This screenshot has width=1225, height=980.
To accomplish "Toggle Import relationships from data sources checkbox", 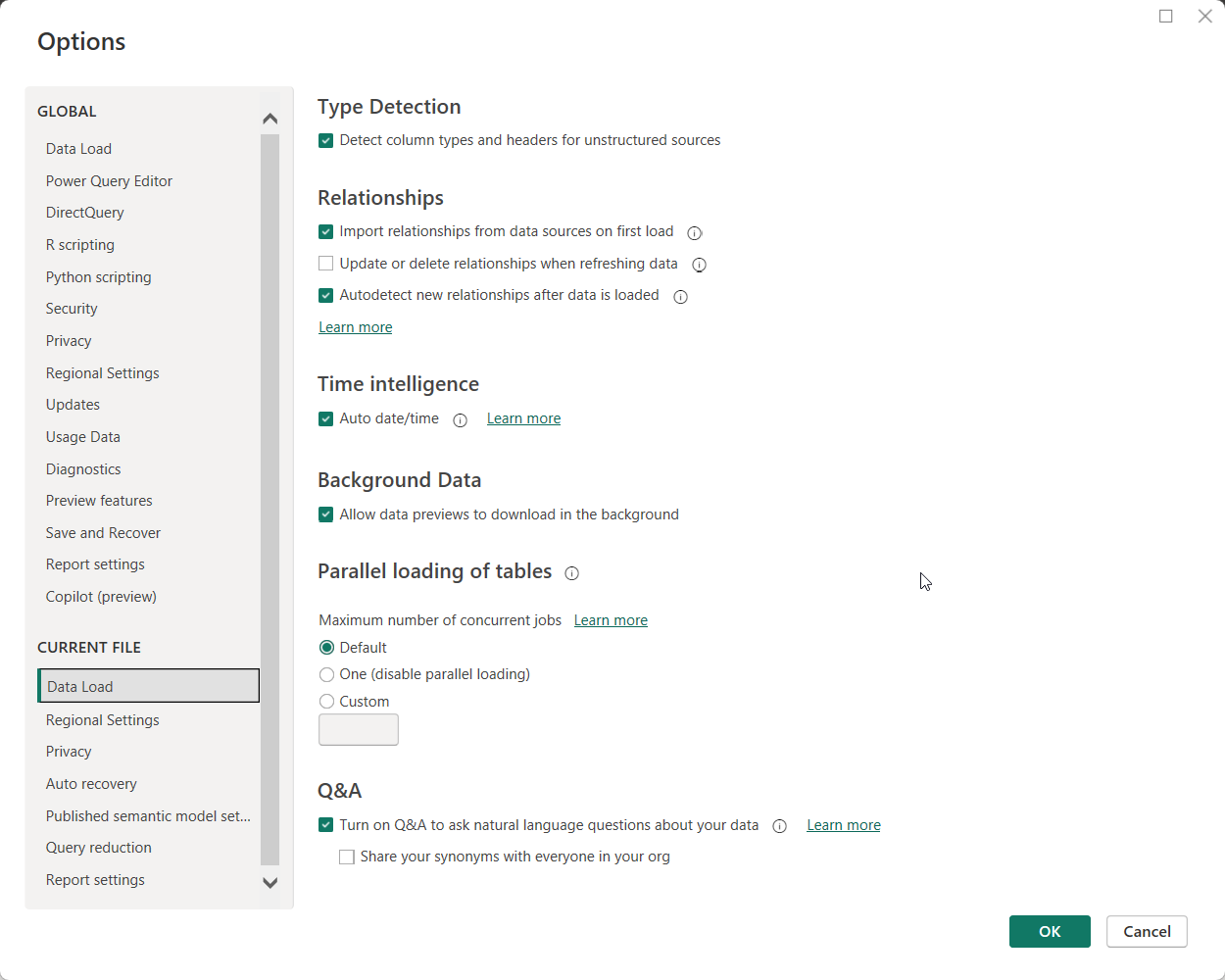I will point(326,232).
